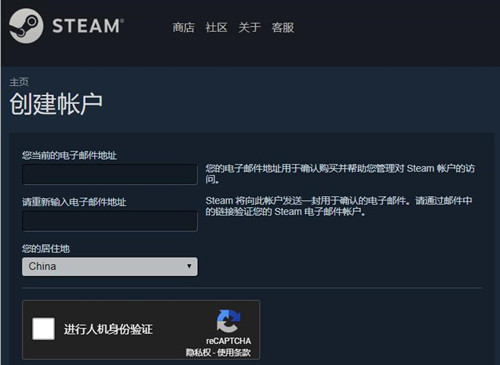The image size is (500, 365).
Task: Go to 主页 breadcrumb link
Action: pos(19,82)
